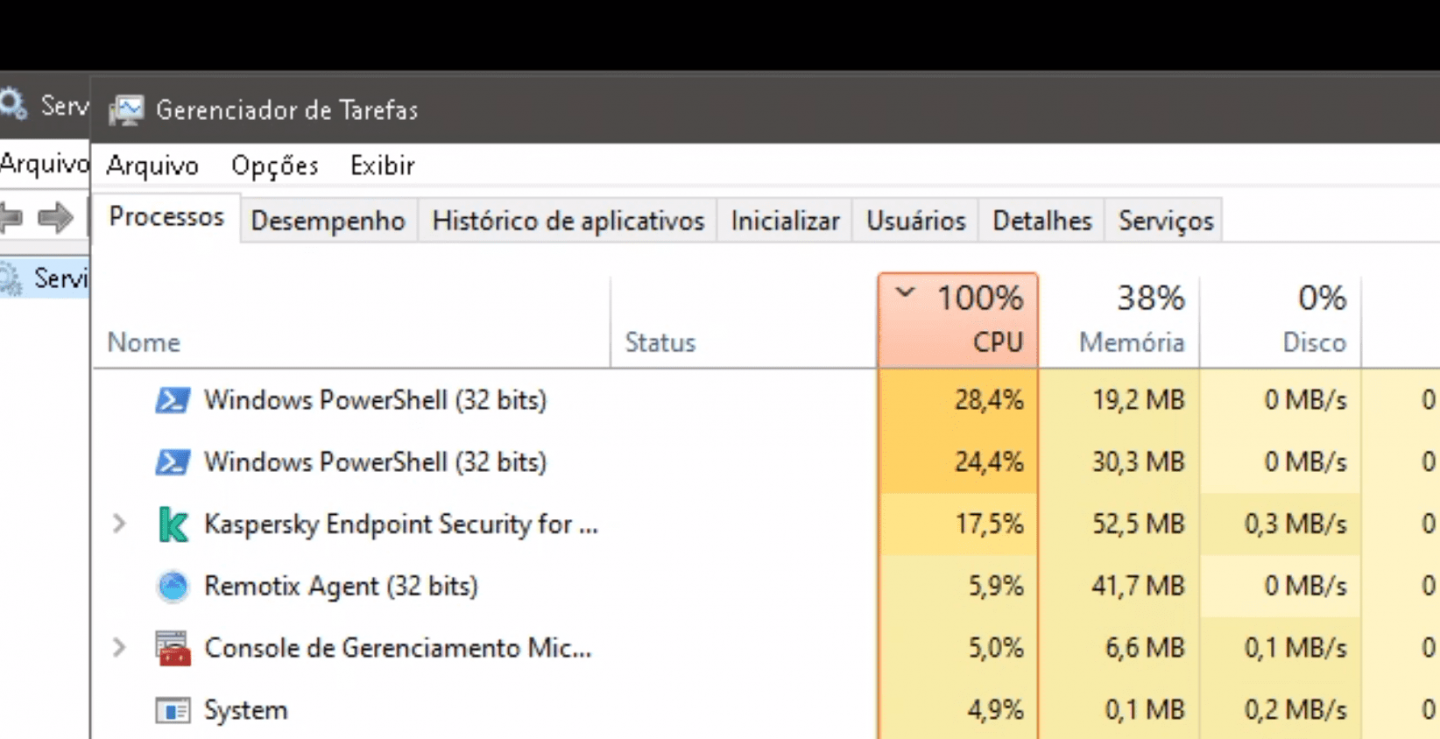The width and height of the screenshot is (1440, 739).
Task: Click the Services gear icon in background window
Action: pos(12,103)
